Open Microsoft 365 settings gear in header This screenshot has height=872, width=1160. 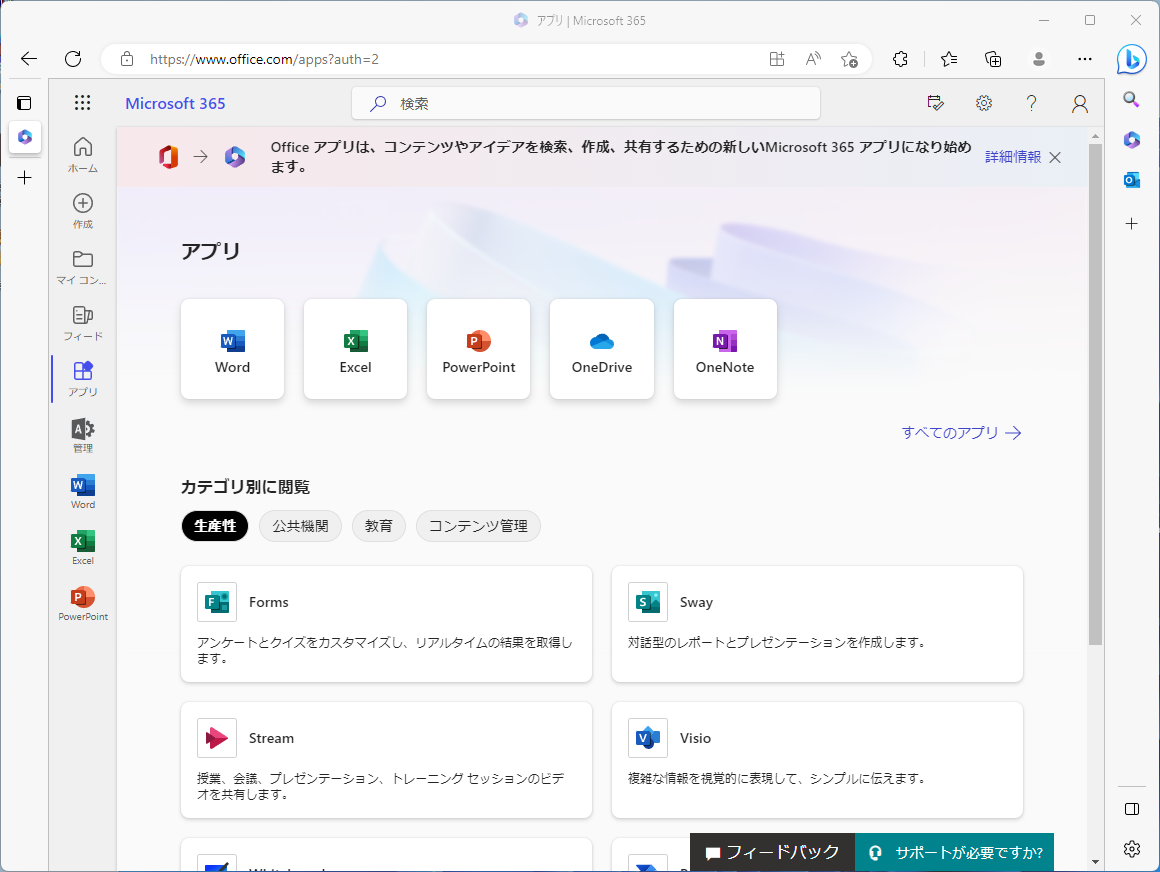[x=983, y=104]
